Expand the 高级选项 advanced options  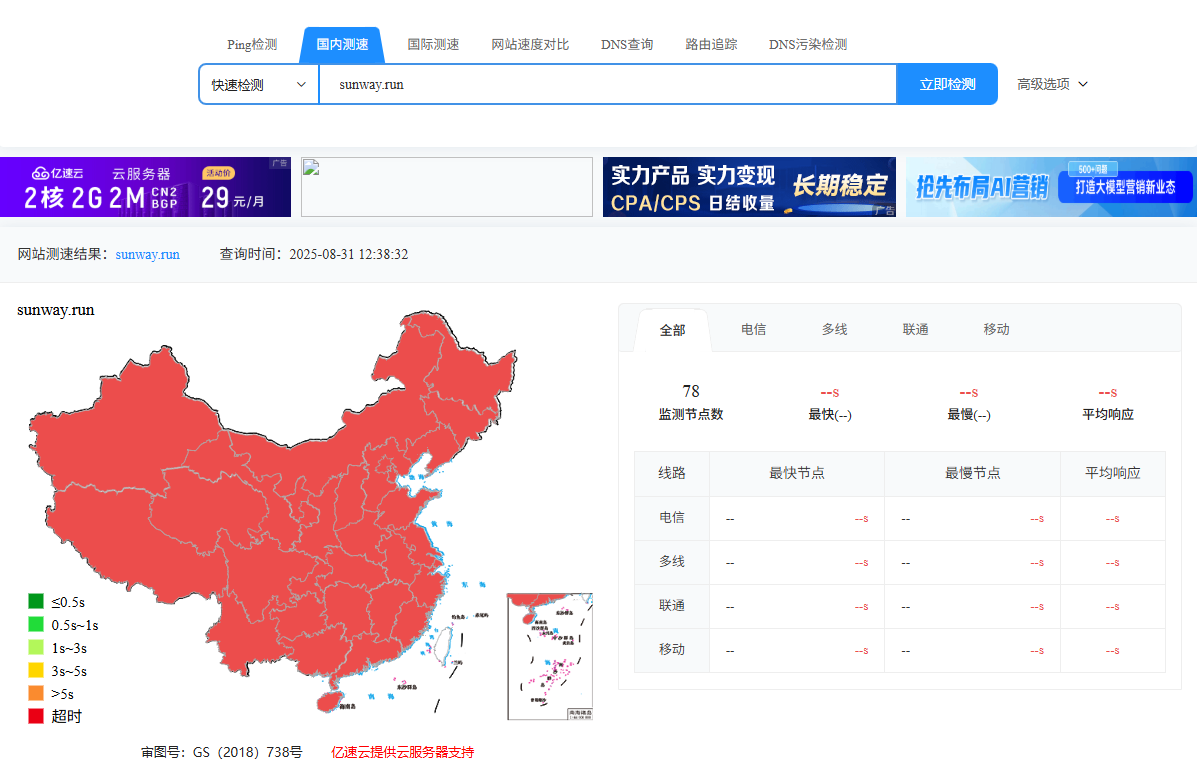1052,85
